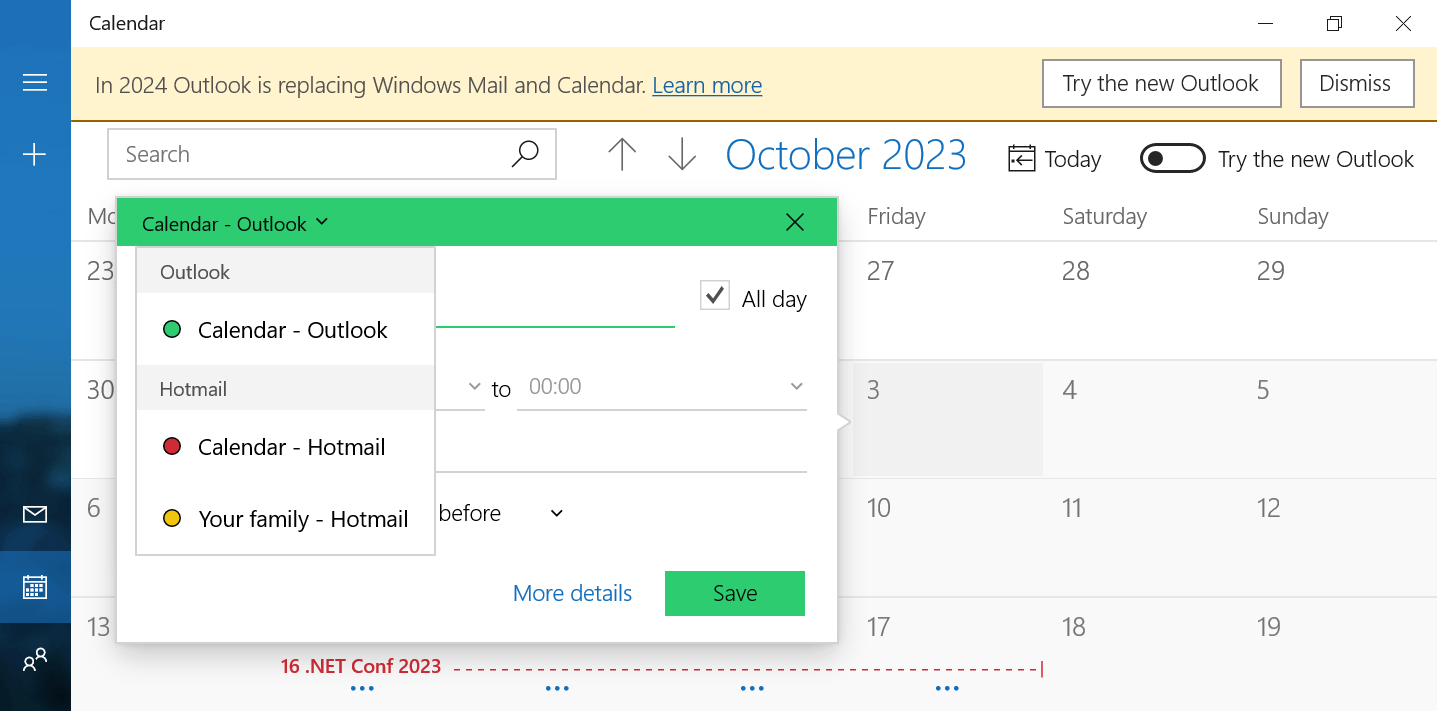
Task: Open the hamburger navigation menu
Action: click(x=35, y=83)
